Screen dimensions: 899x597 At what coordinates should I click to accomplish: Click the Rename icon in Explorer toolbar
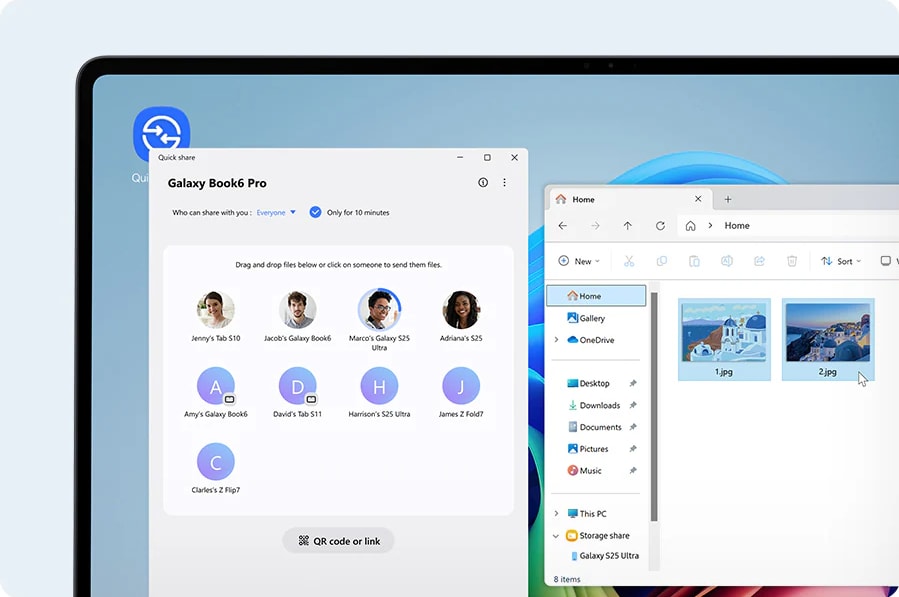[x=726, y=261]
